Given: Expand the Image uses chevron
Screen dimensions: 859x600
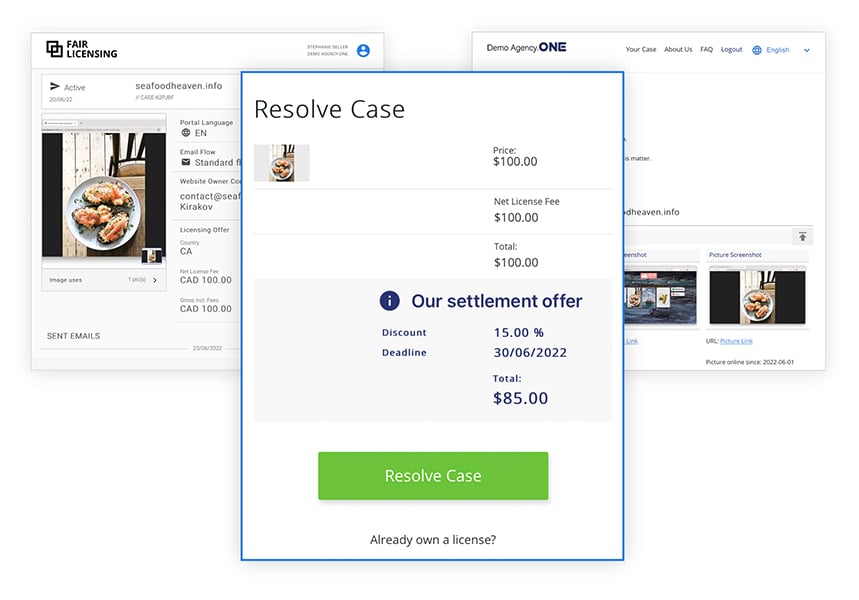Looking at the screenshot, I should pyautogui.click(x=155, y=280).
